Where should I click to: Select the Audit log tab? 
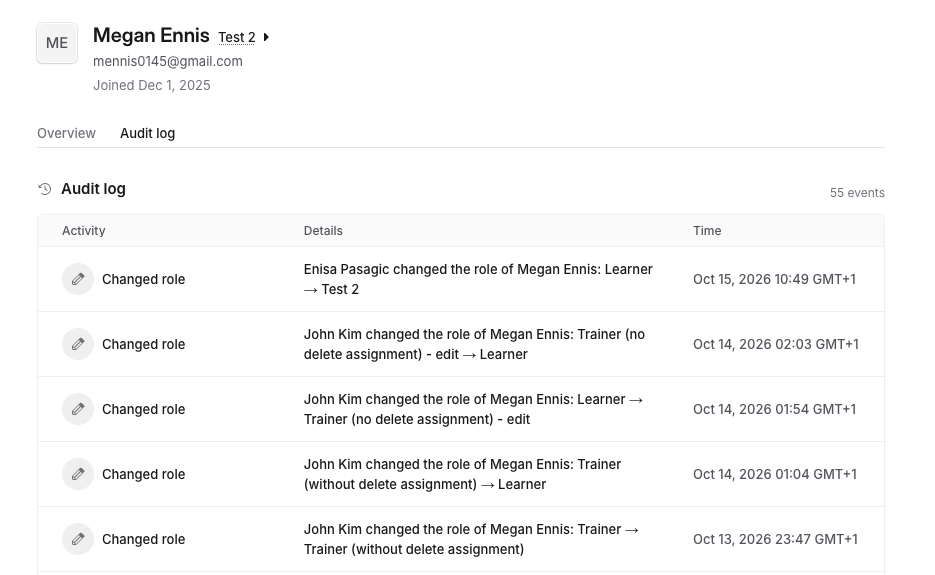147,133
